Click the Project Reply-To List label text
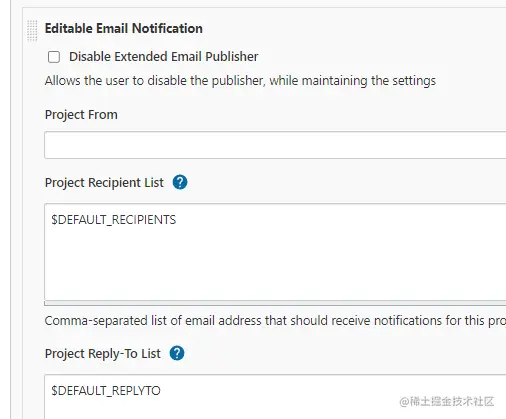Image resolution: width=506 pixels, height=419 pixels. [103, 354]
